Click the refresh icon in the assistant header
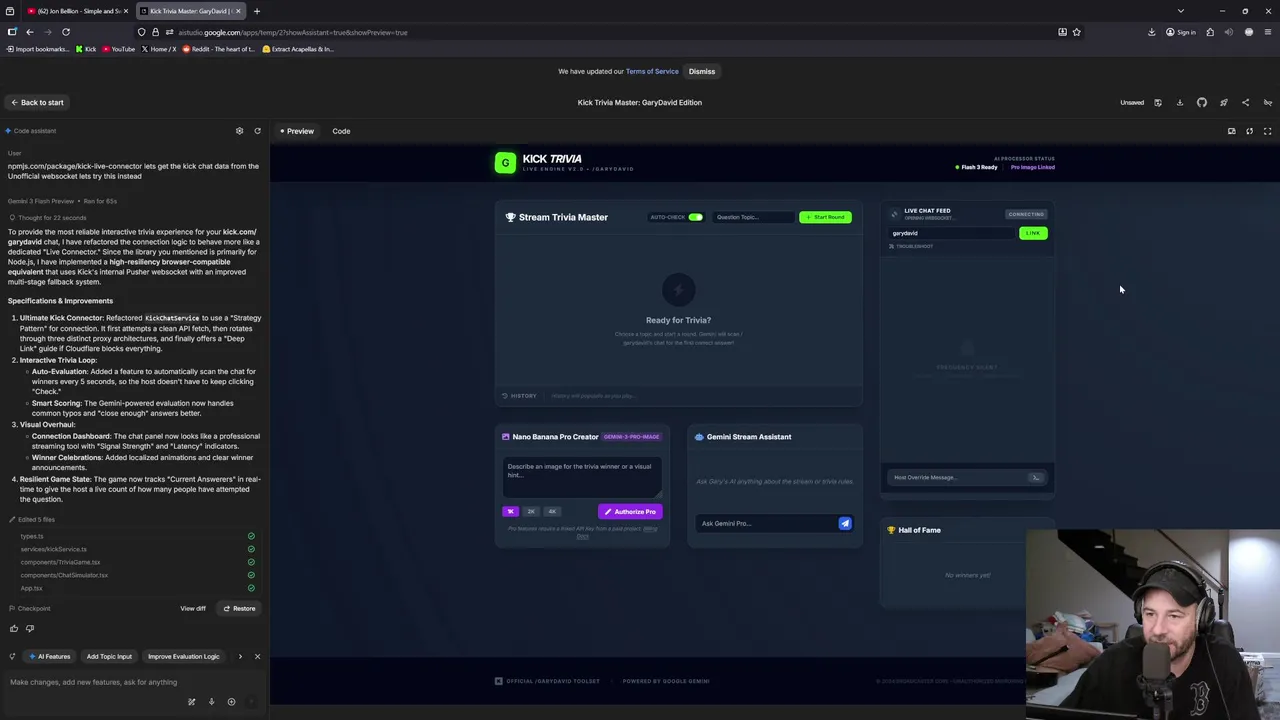Viewport: 1280px width, 720px height. [257, 131]
